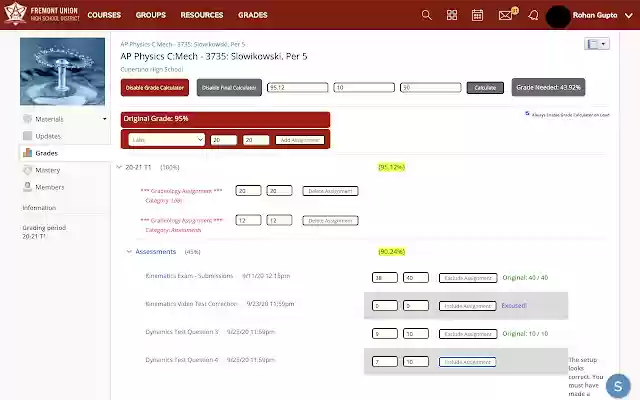Click the user profile avatar
The width and height of the screenshot is (640, 400).
(558, 17)
